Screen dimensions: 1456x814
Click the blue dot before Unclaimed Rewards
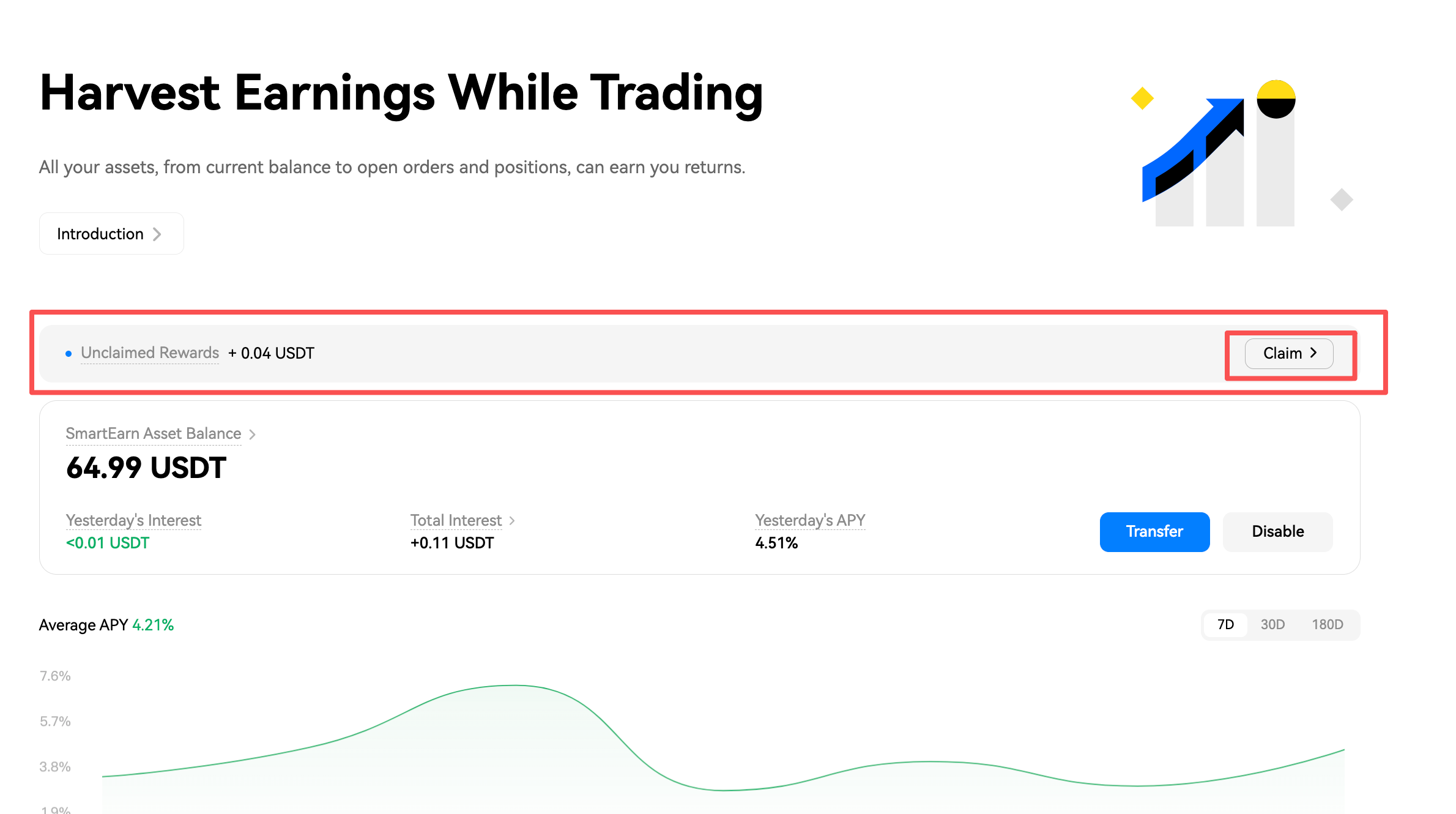[69, 354]
